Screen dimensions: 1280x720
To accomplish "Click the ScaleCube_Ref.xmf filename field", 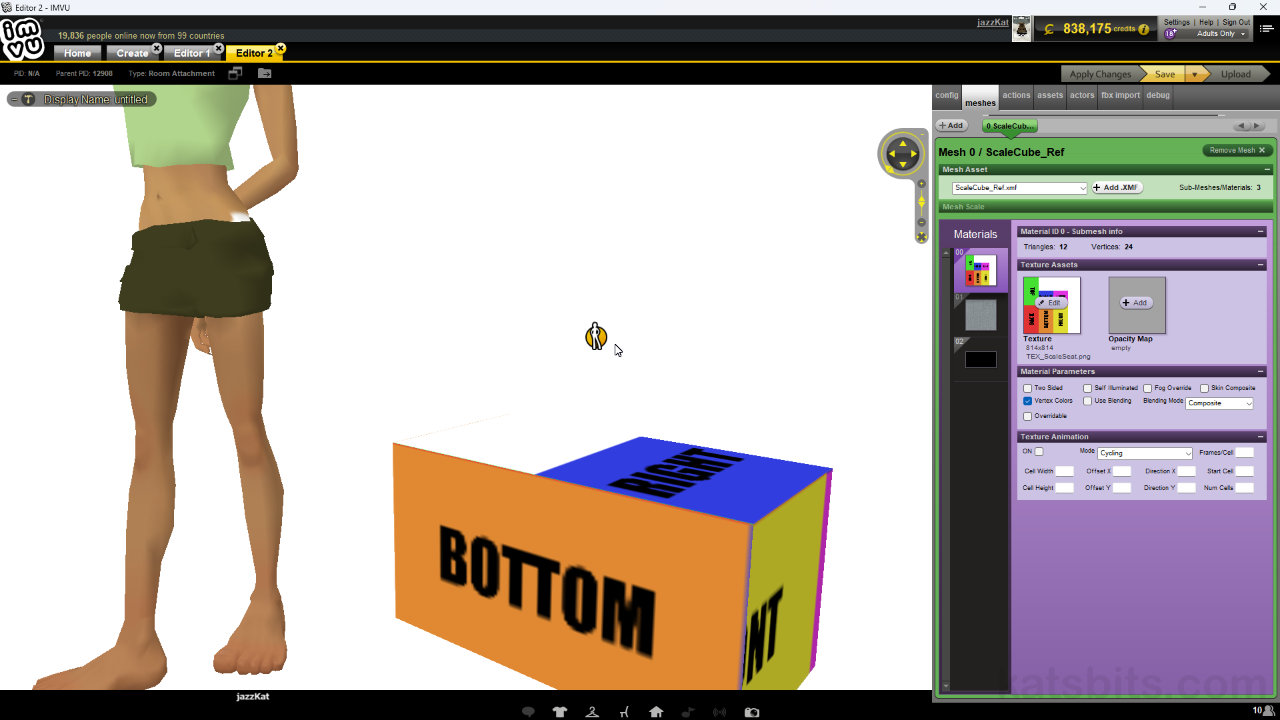I will (1017, 187).
